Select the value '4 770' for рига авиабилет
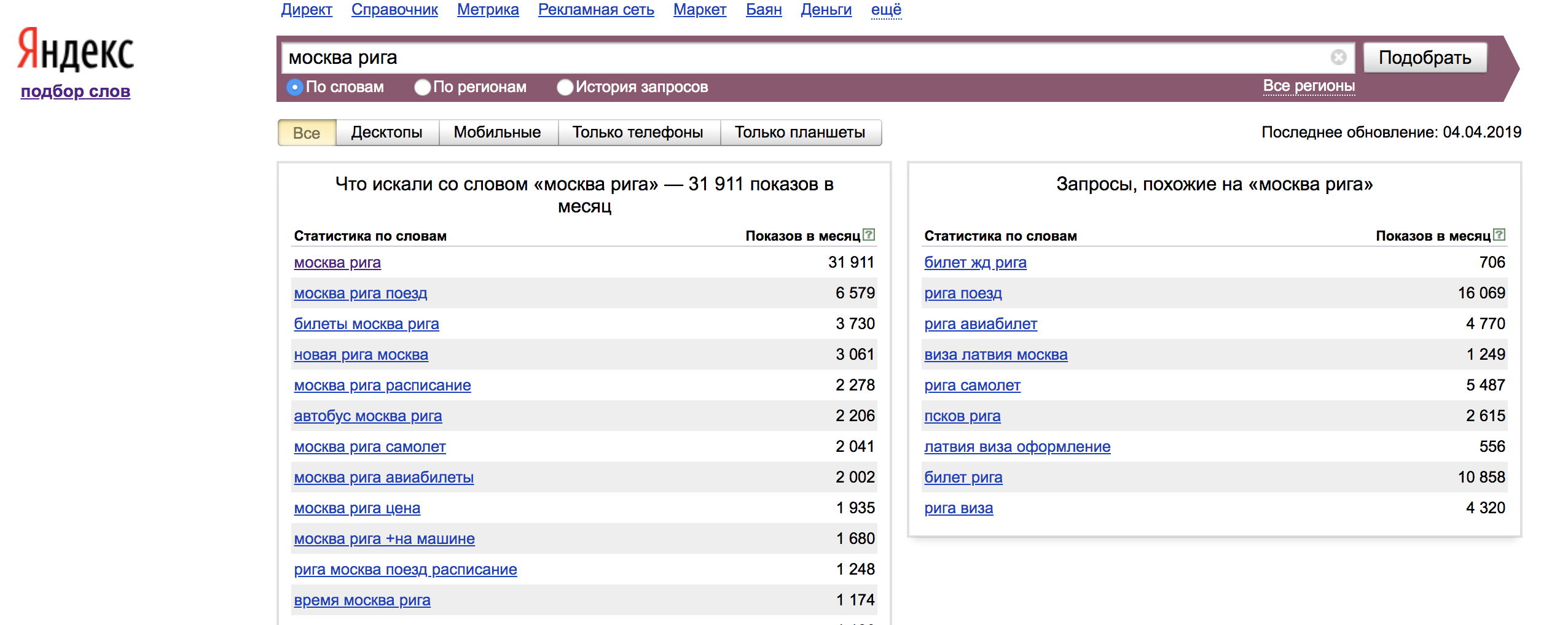This screenshot has width=1568, height=625. point(1485,324)
